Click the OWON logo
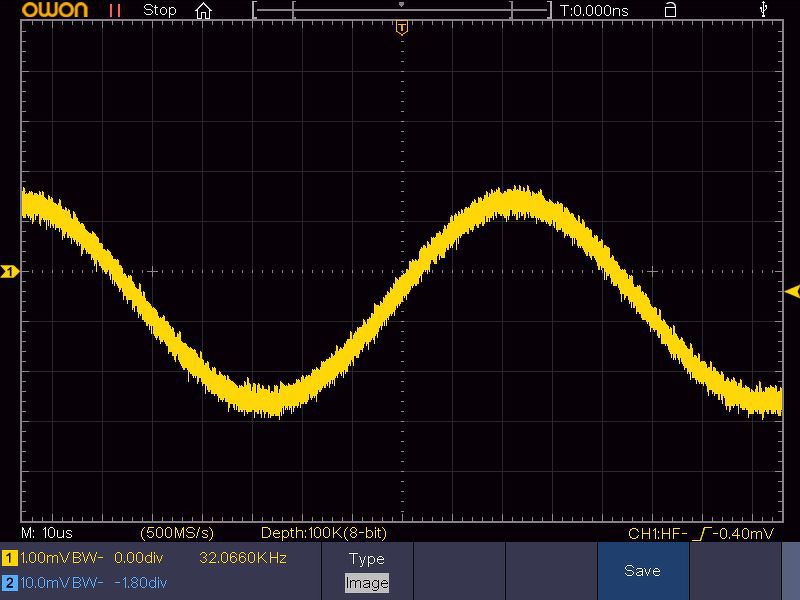 [55, 10]
